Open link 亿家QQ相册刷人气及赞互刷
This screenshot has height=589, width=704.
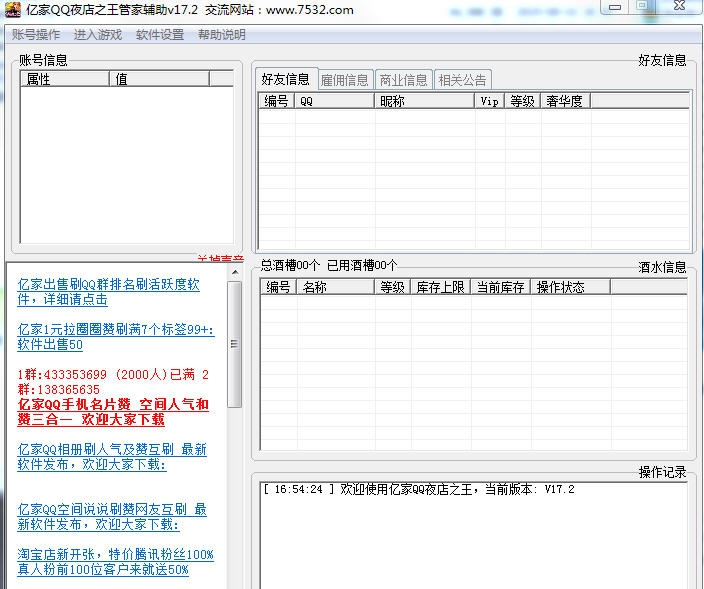tap(112, 457)
